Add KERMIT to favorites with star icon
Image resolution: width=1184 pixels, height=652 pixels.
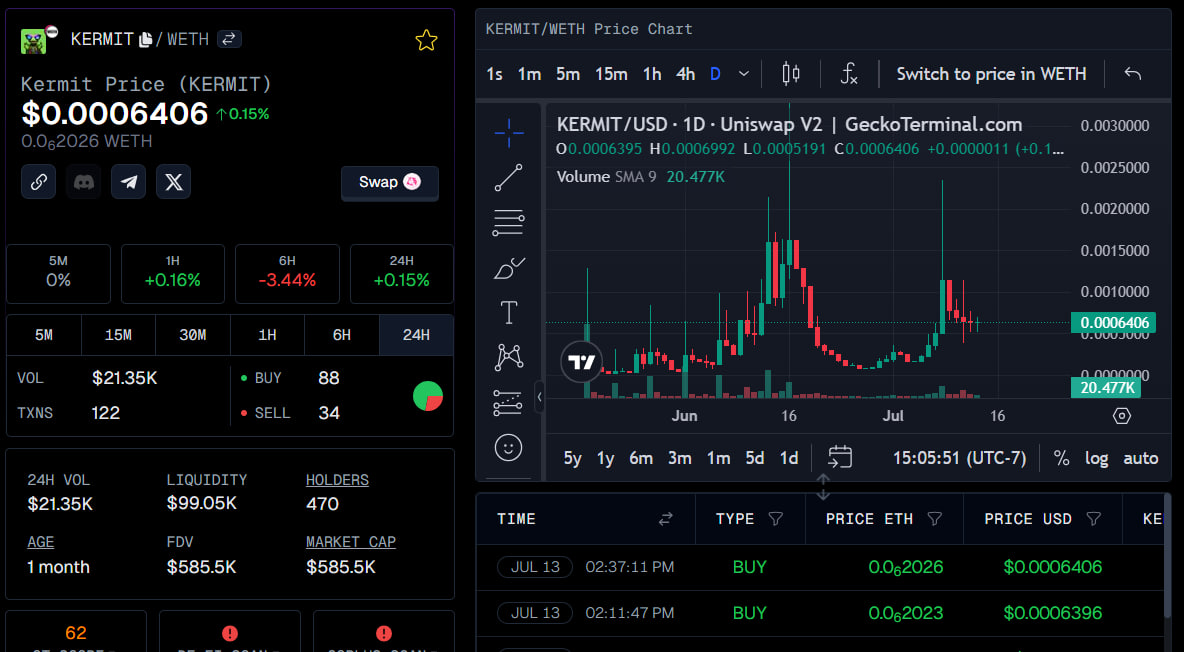pyautogui.click(x=426, y=40)
